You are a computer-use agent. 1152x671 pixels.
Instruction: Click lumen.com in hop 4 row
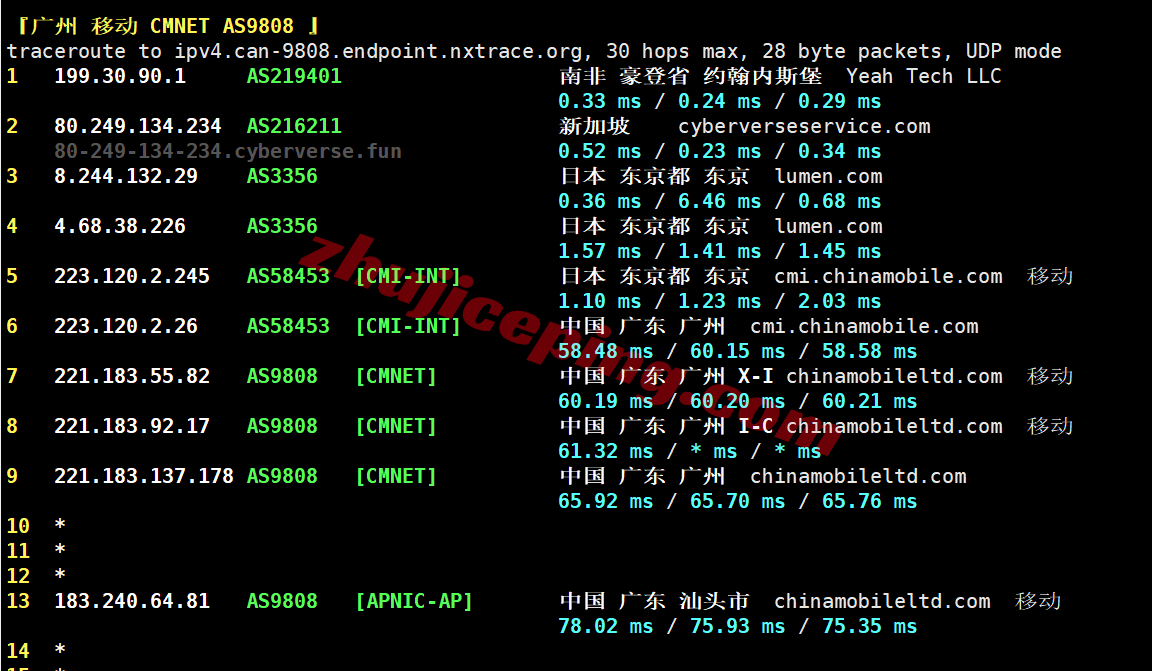point(828,226)
